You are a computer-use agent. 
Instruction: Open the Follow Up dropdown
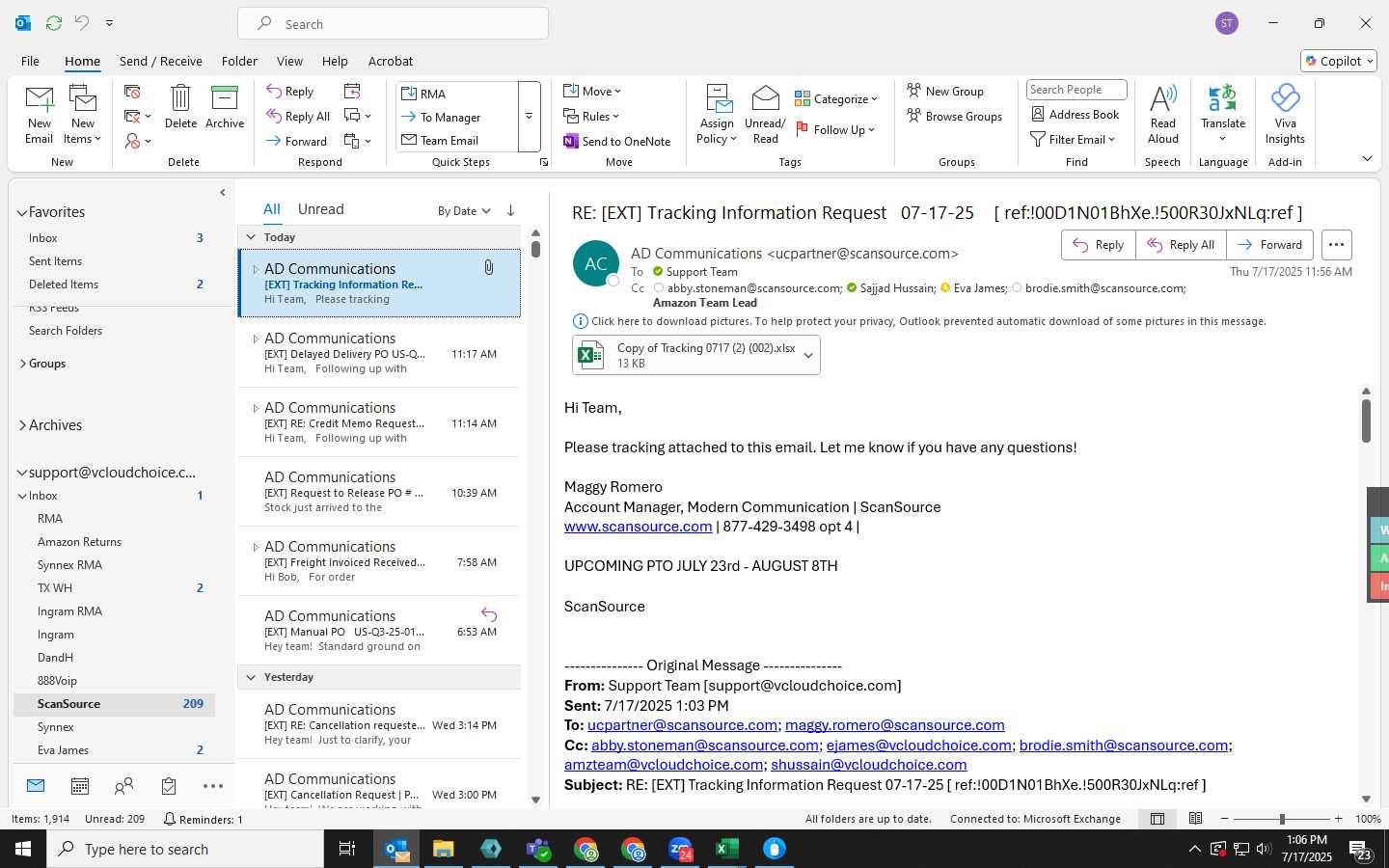pyautogui.click(x=835, y=129)
